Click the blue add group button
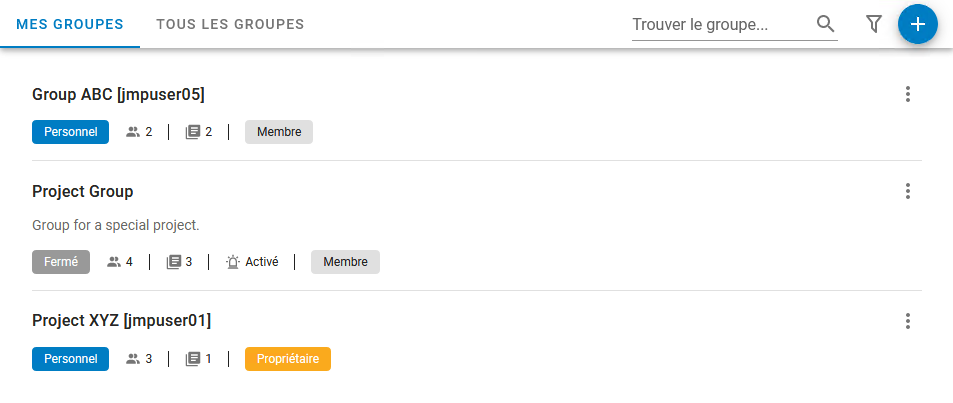953x403 pixels. click(x=917, y=24)
